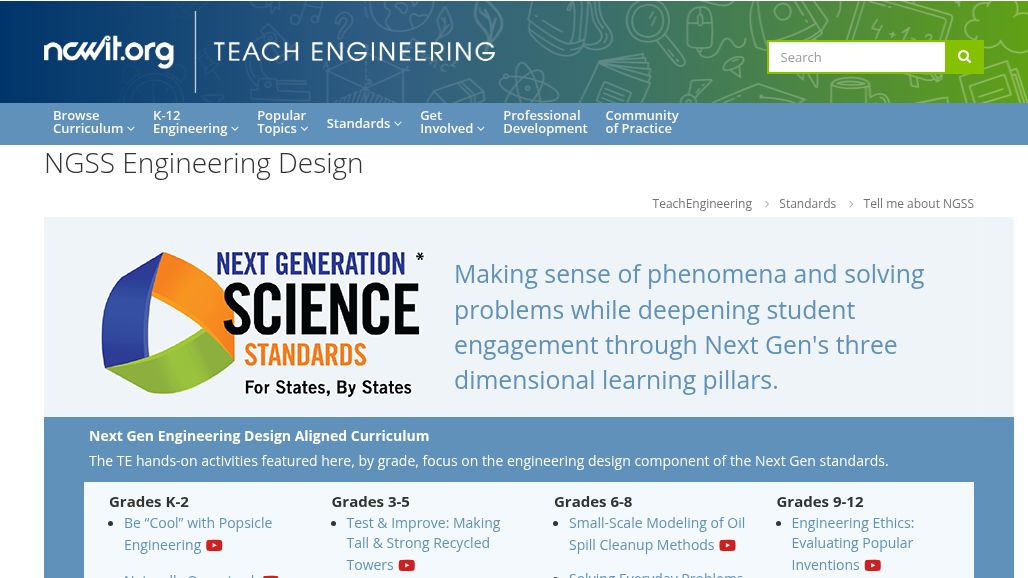
Task: Click YouTube icon beside Evaluating Popular Inventions
Action: (872, 565)
